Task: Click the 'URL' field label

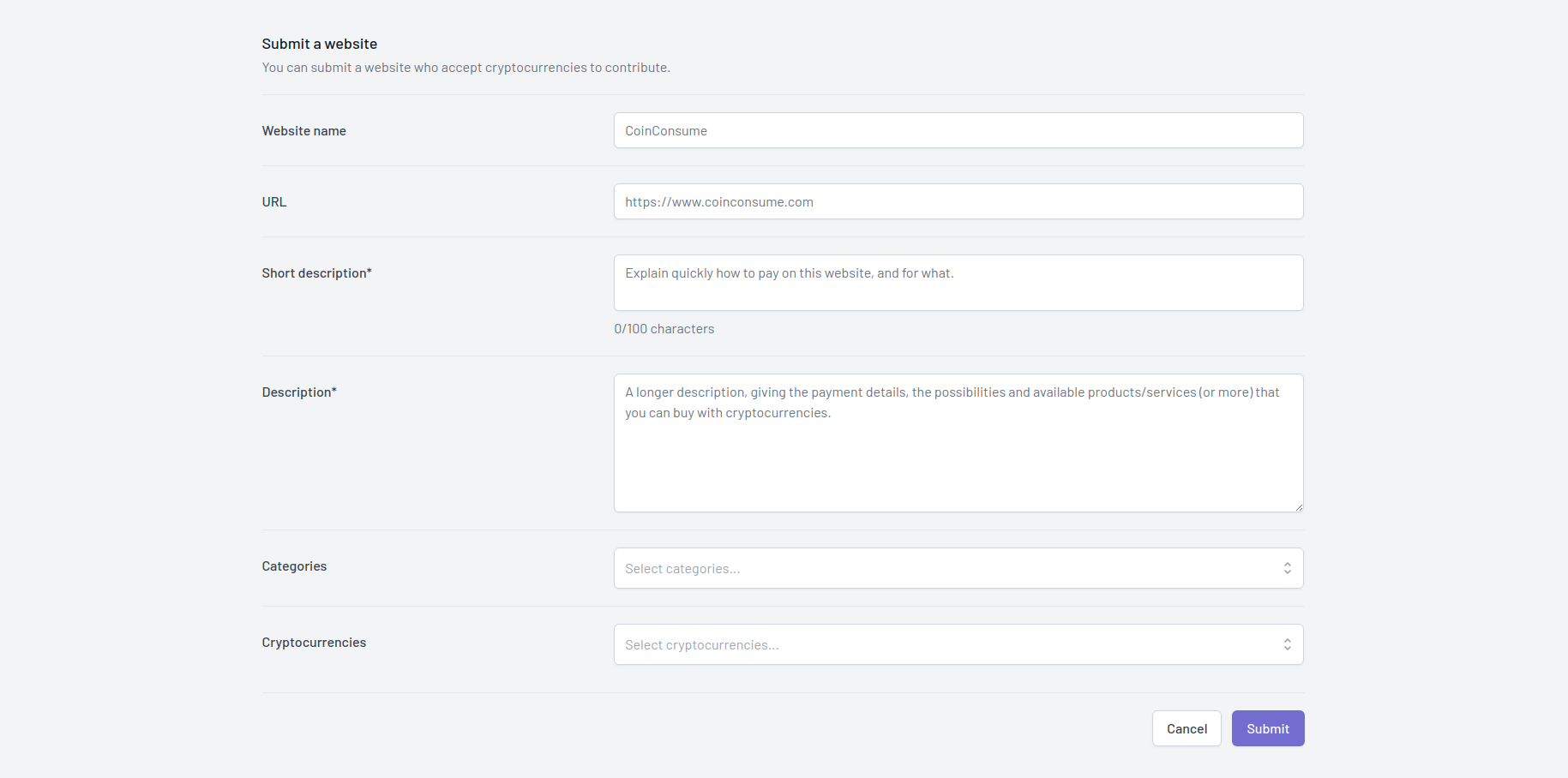Action: [x=274, y=202]
